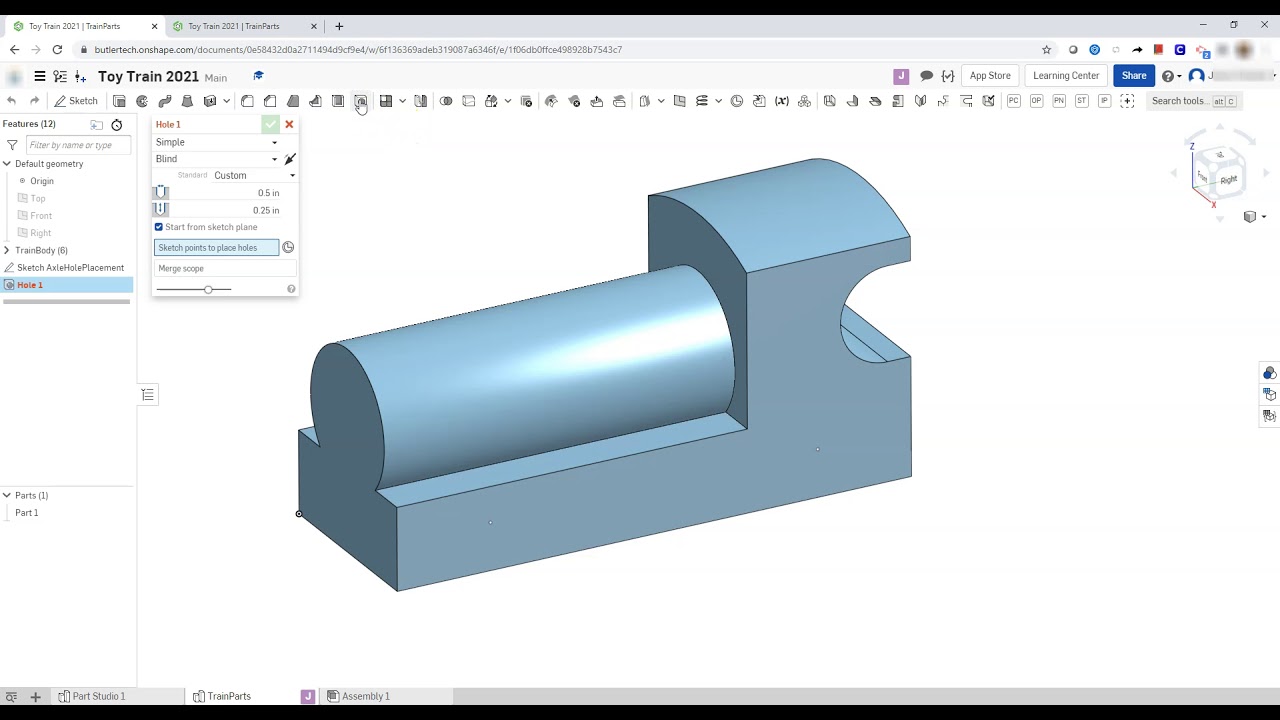The height and width of the screenshot is (720, 1280).
Task: Click the Search tools box
Action: coord(1194,101)
